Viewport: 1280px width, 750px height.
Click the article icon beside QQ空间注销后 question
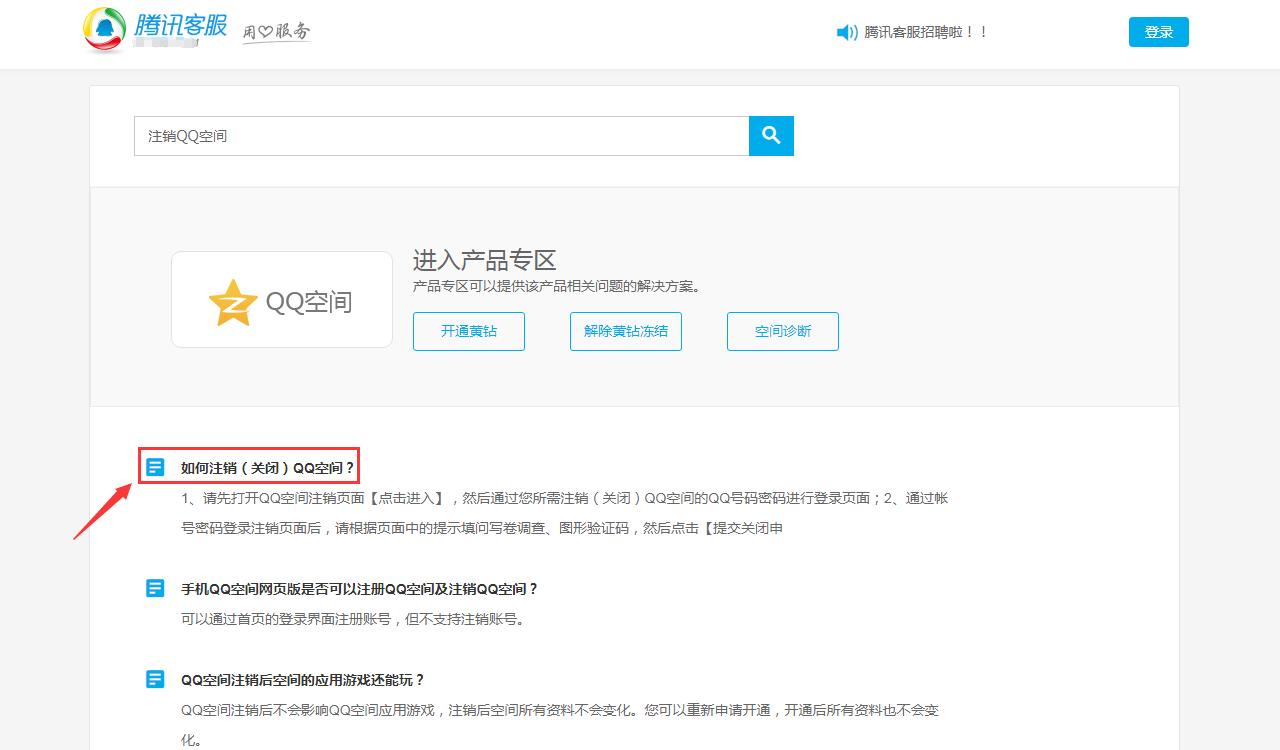(154, 679)
